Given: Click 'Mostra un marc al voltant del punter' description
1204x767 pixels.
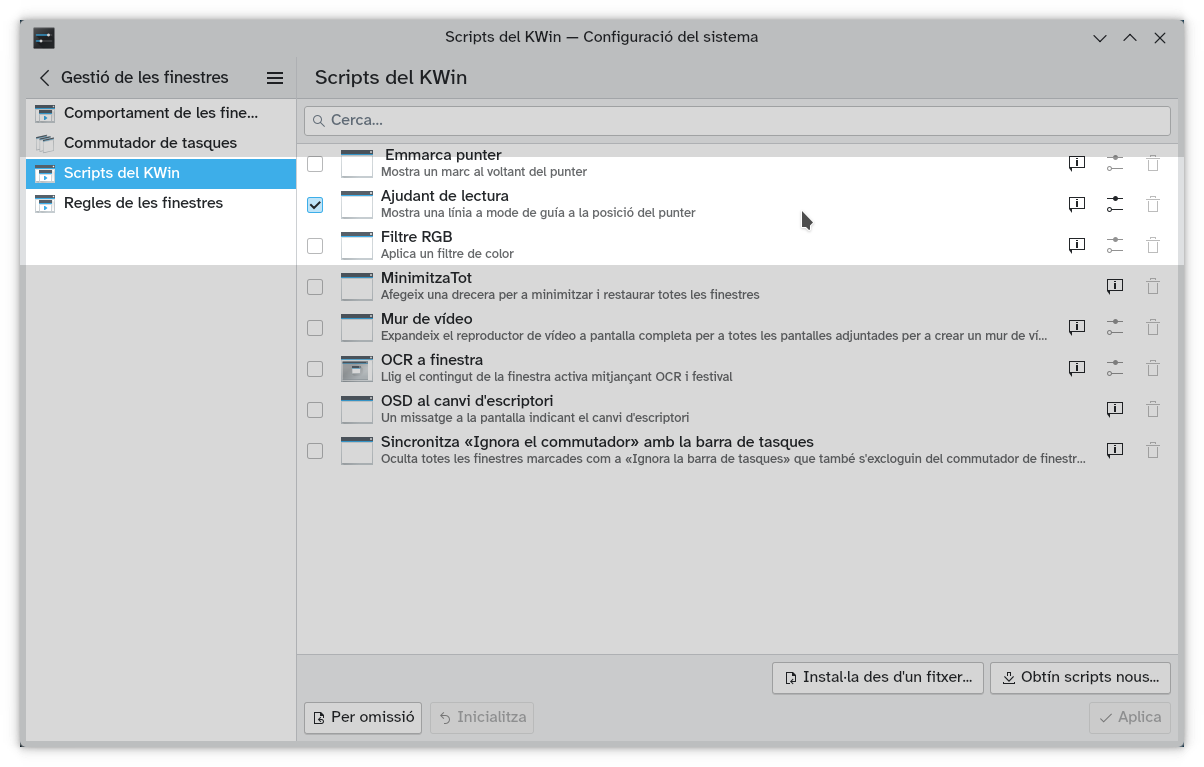Looking at the screenshot, I should pos(484,172).
